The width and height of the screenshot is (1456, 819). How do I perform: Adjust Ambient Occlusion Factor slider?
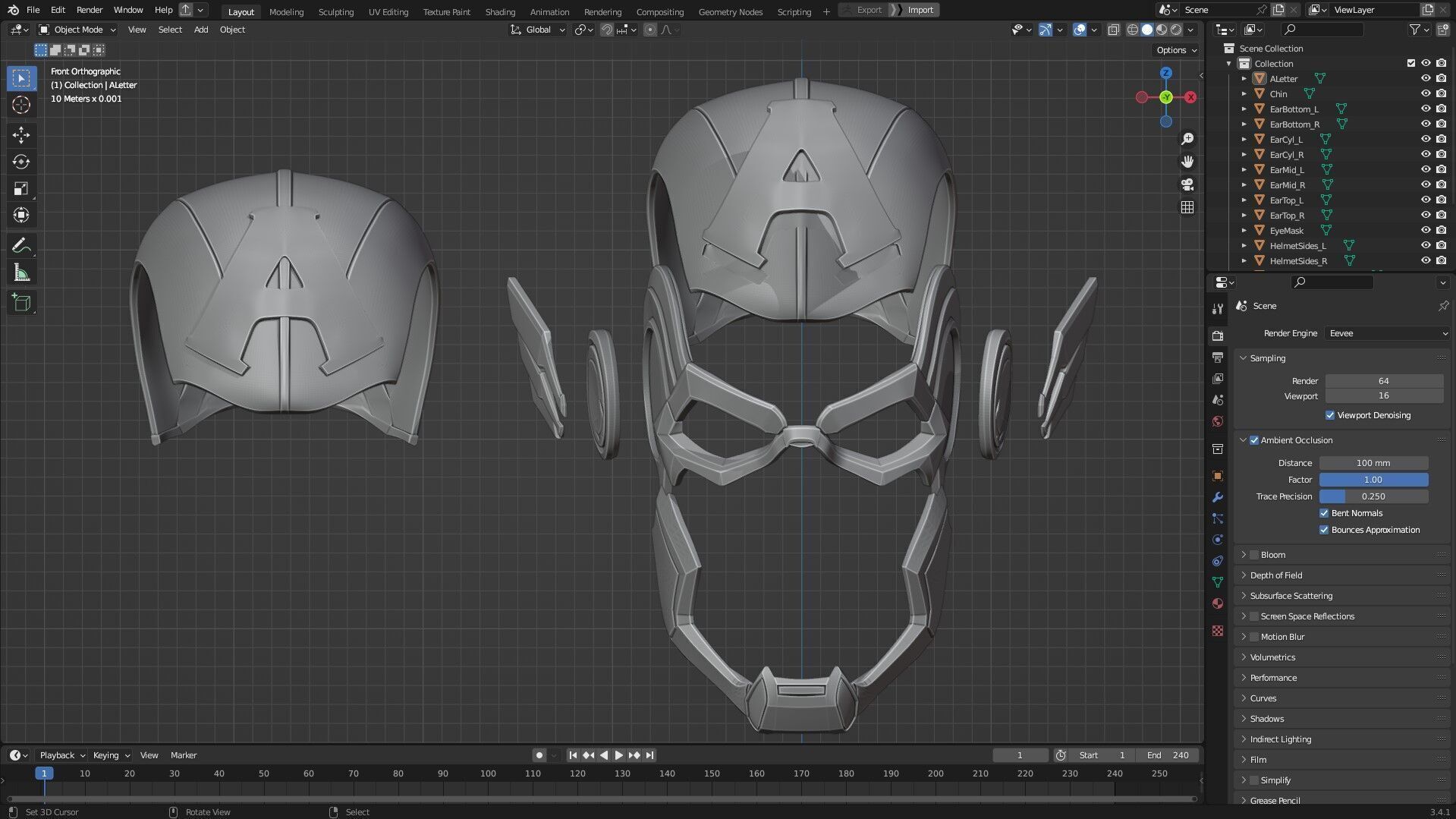pyautogui.click(x=1373, y=480)
